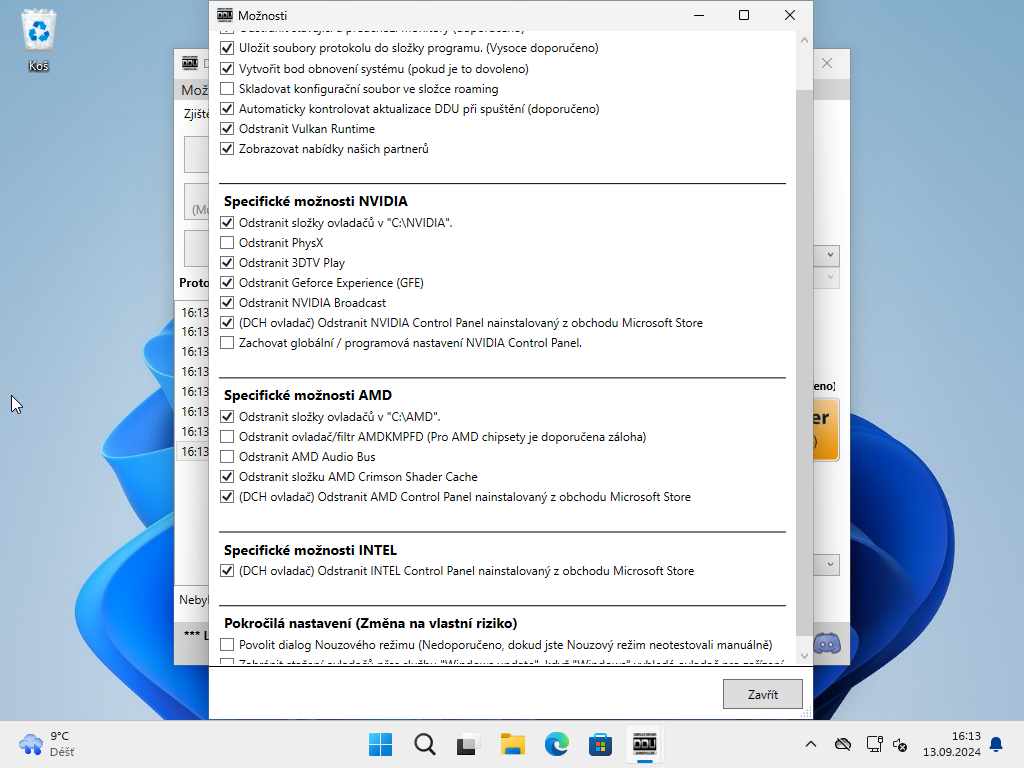Click the DDU app icon in the taskbar
Screen dimensions: 1024x768
coord(644,744)
